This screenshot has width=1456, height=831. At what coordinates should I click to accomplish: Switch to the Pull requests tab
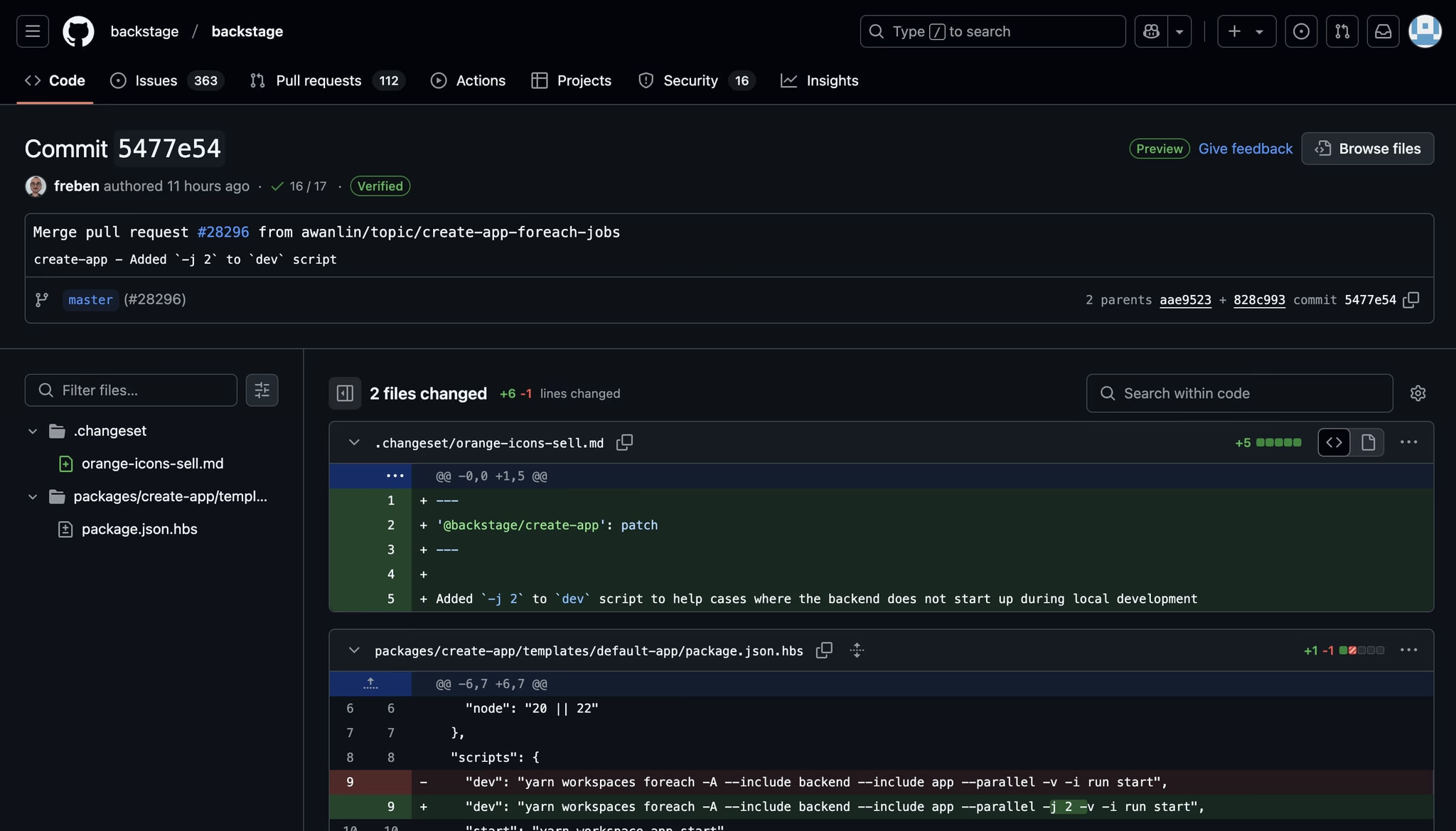click(x=327, y=80)
